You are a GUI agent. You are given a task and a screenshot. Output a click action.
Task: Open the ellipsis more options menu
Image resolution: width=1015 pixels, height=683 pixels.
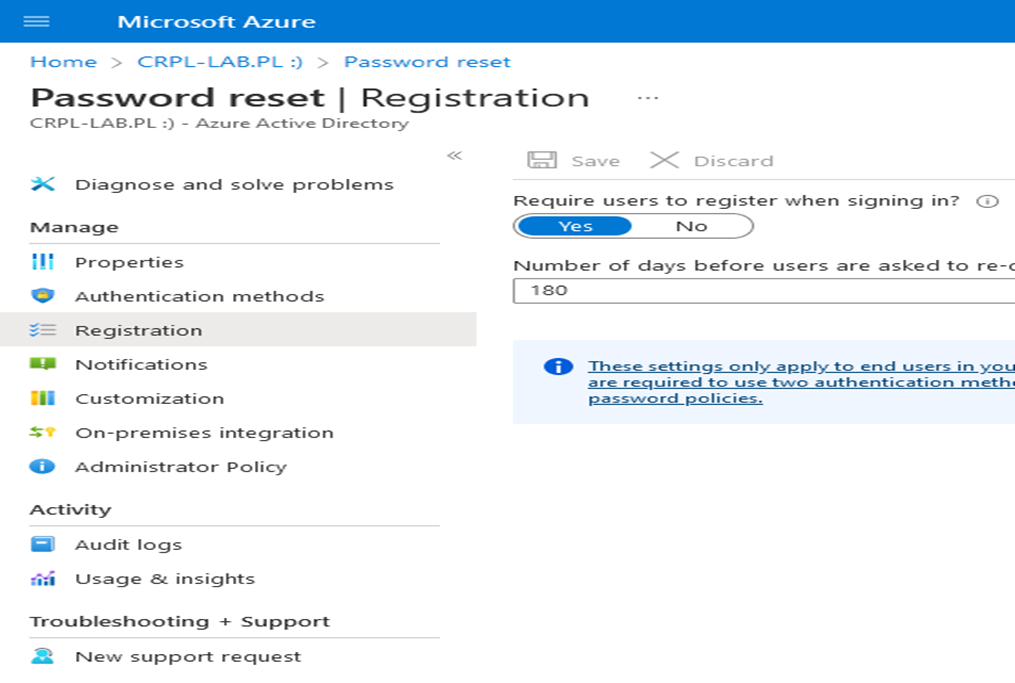coord(648,98)
